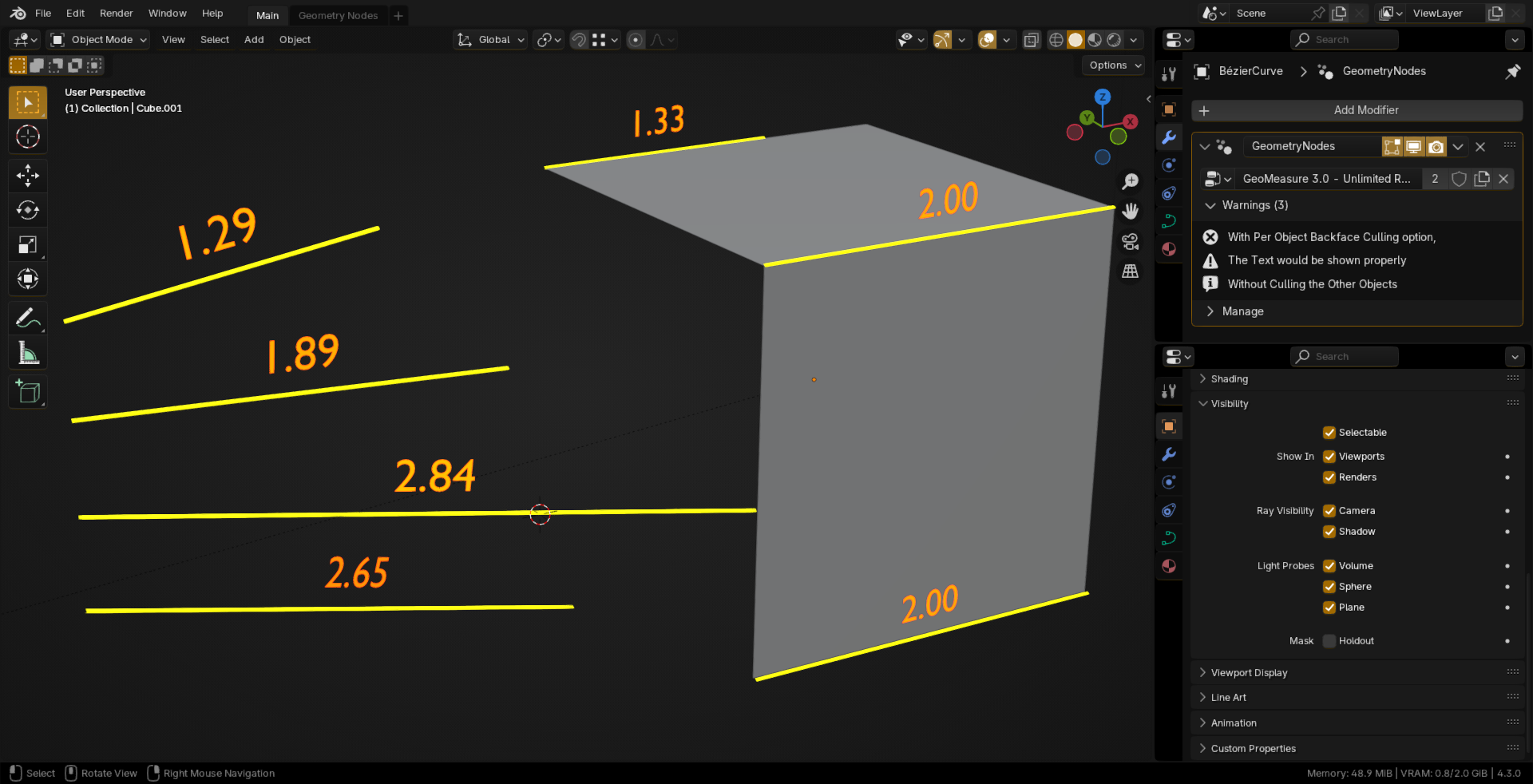Screen dimensions: 1533x784
Task: Uncheck Show In Renders
Action: (x=1329, y=477)
